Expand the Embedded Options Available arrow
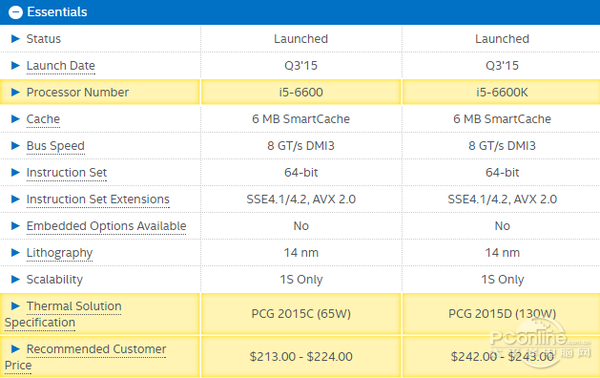Viewport: 600px width, 378px height. tap(15, 226)
